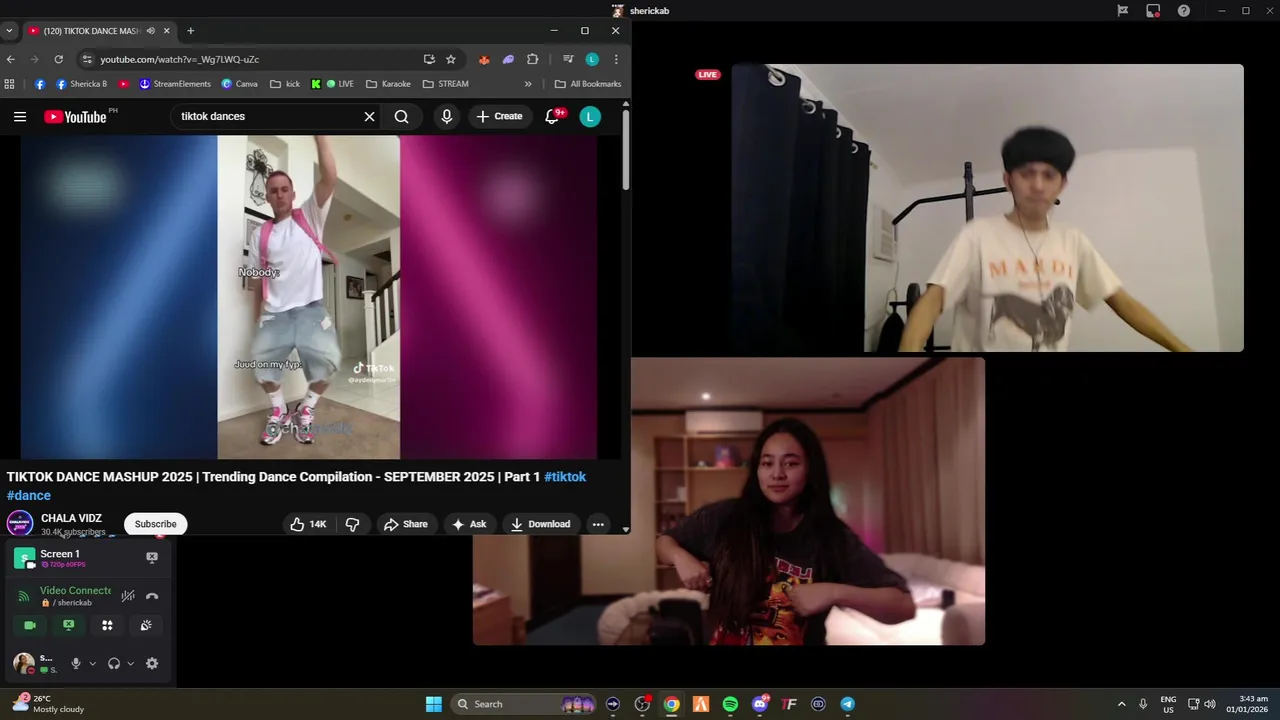The width and height of the screenshot is (1280, 720).
Task: Open All Bookmarks folder
Action: tap(588, 84)
